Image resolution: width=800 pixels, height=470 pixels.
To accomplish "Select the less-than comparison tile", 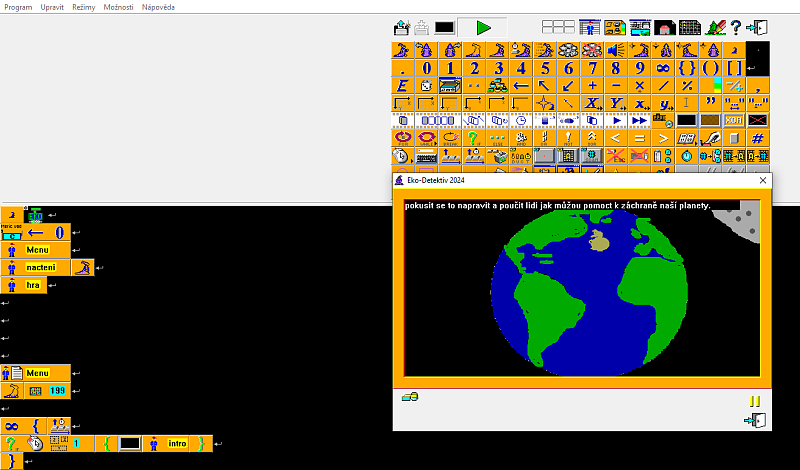I will coord(616,138).
